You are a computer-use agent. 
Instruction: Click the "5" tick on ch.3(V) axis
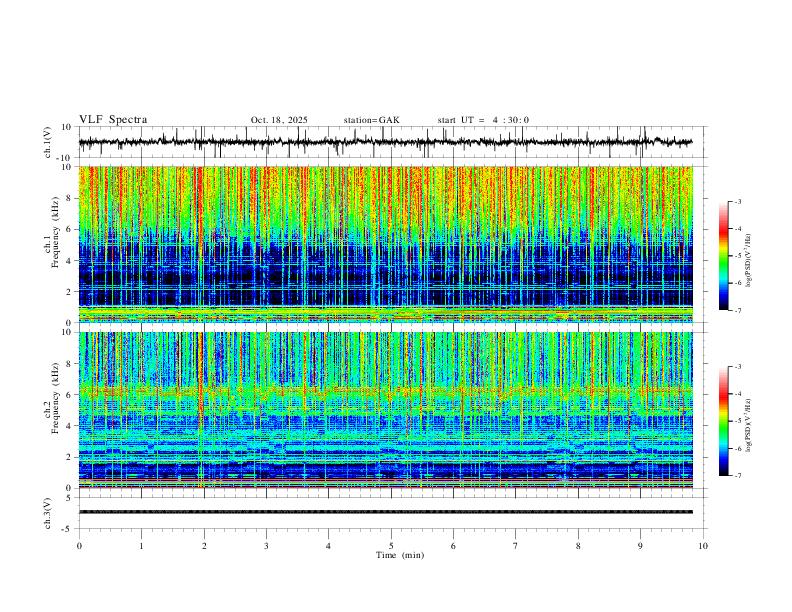click(x=69, y=498)
